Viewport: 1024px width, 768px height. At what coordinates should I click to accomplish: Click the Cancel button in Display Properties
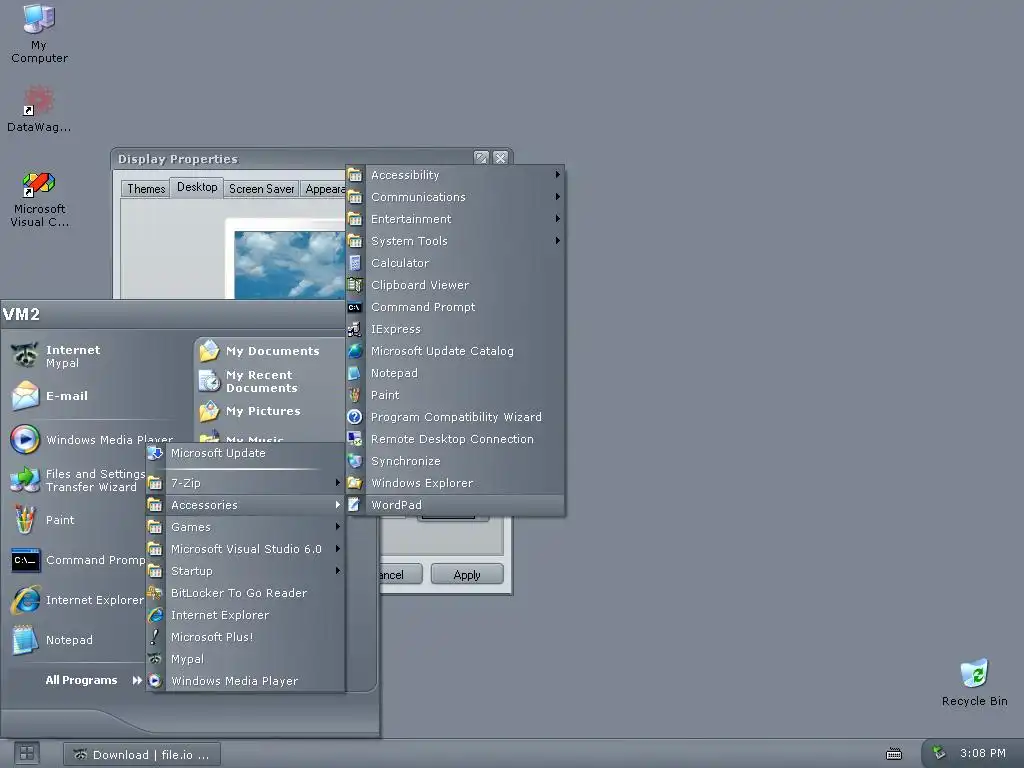[400, 575]
